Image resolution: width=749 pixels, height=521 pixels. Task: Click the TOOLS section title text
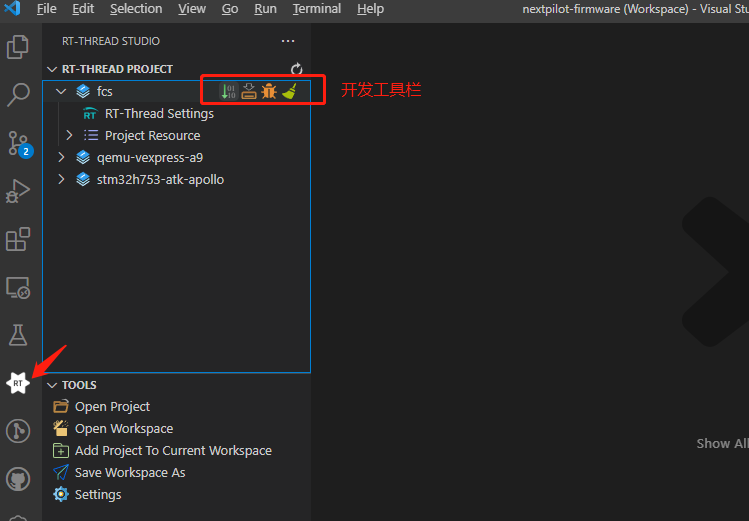pos(79,385)
